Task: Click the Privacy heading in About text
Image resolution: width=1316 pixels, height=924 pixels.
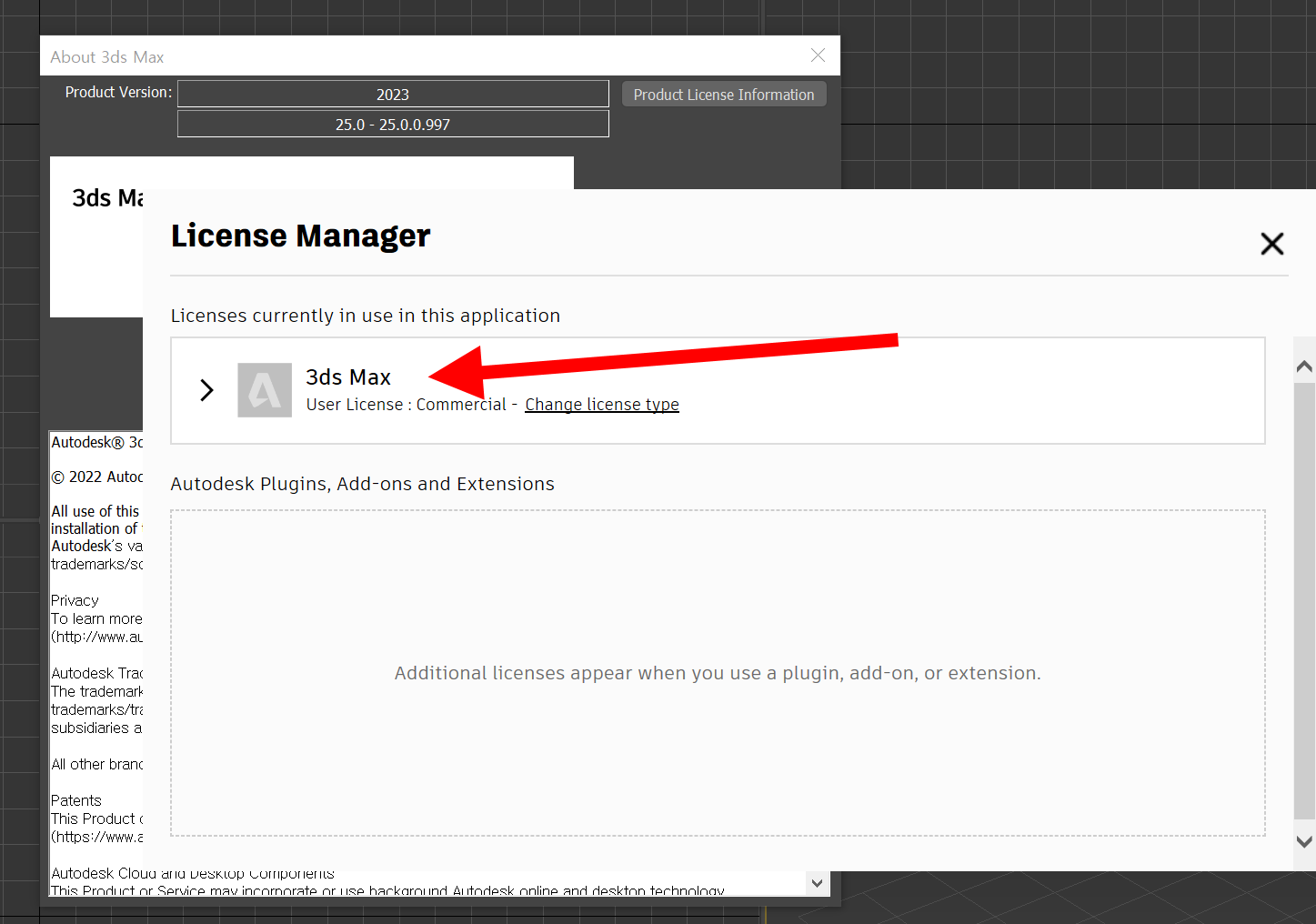Action: 75,600
